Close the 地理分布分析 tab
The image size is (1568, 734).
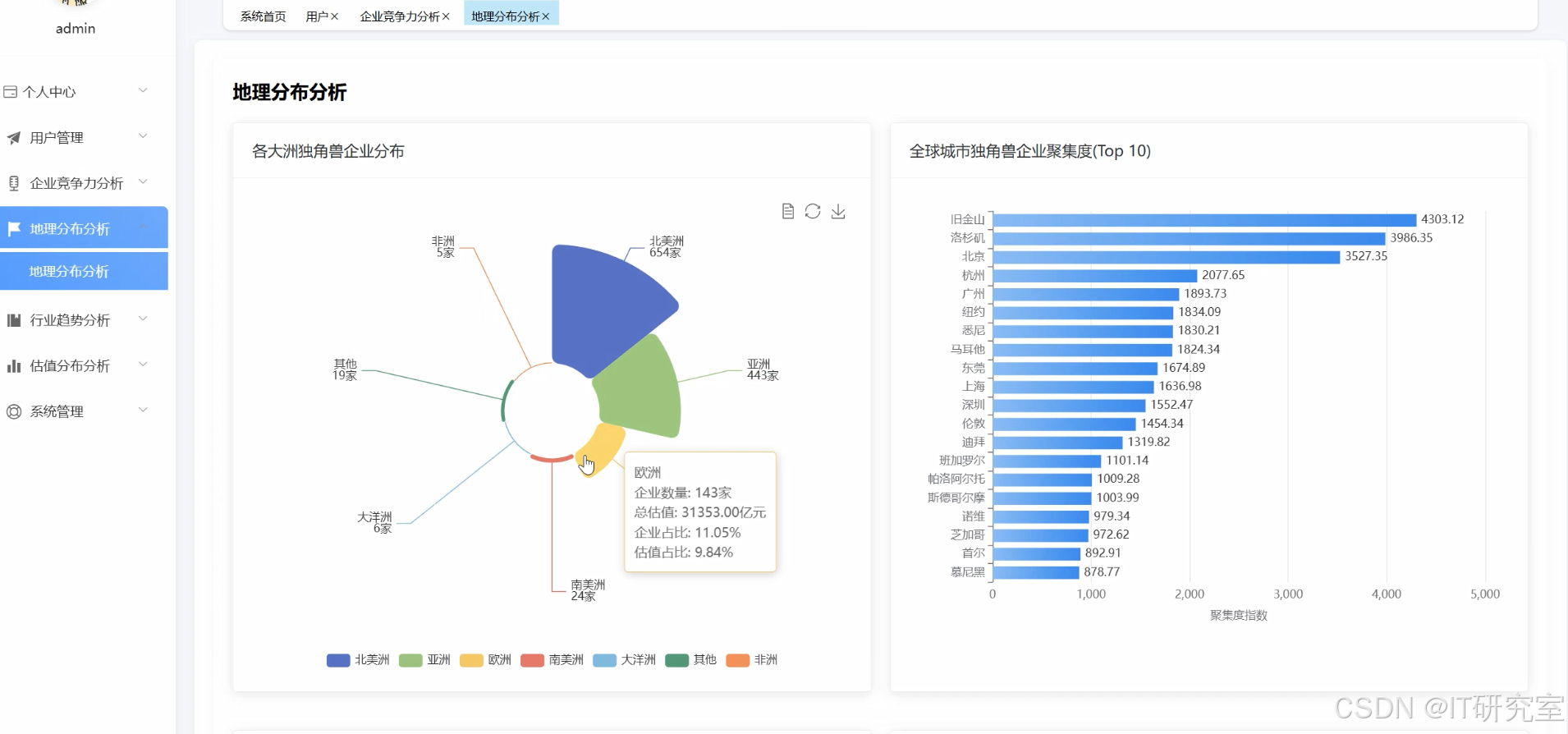point(546,16)
